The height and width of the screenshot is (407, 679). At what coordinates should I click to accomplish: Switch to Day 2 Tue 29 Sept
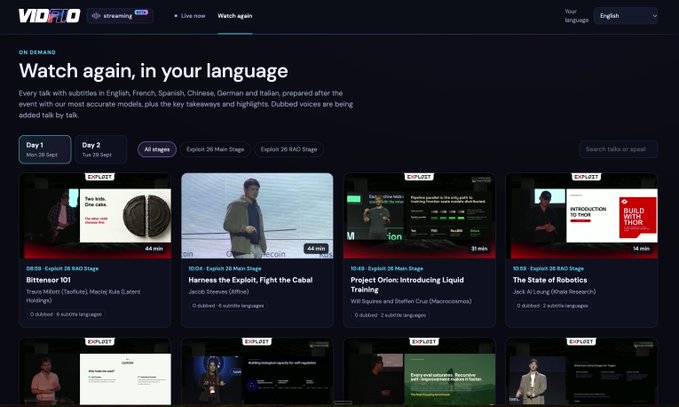coord(101,149)
